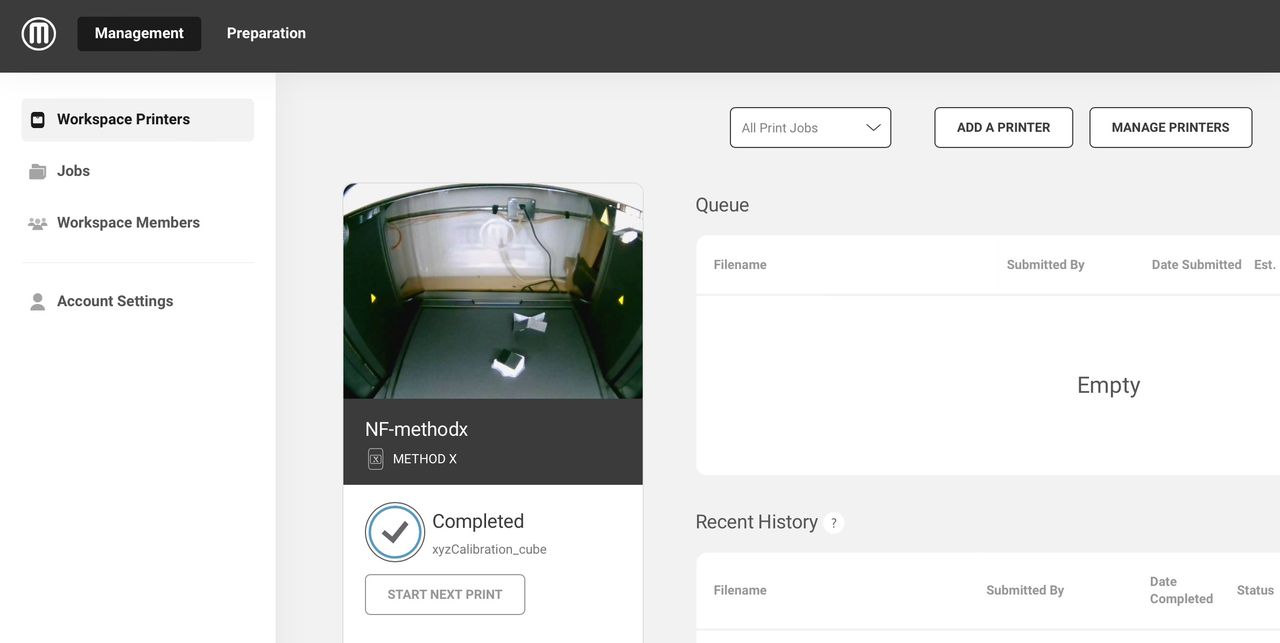Click the NF-methodx printer name
This screenshot has height=643, width=1280.
[x=416, y=429]
